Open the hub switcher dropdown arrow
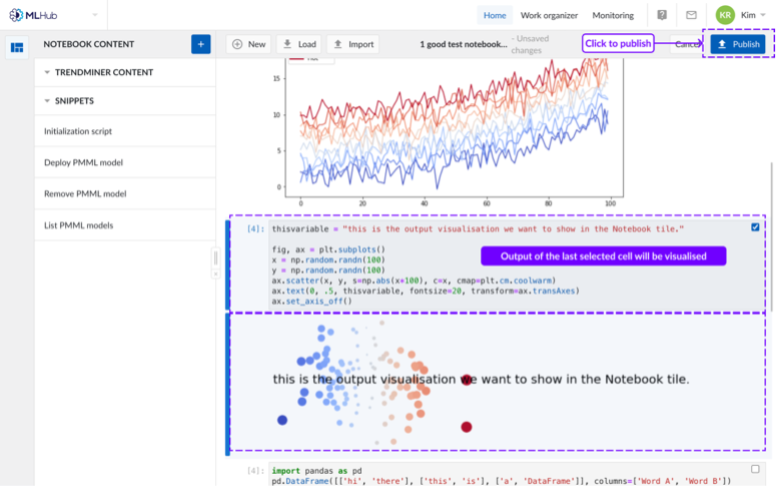Image resolution: width=779 pixels, height=488 pixels. 95,15
